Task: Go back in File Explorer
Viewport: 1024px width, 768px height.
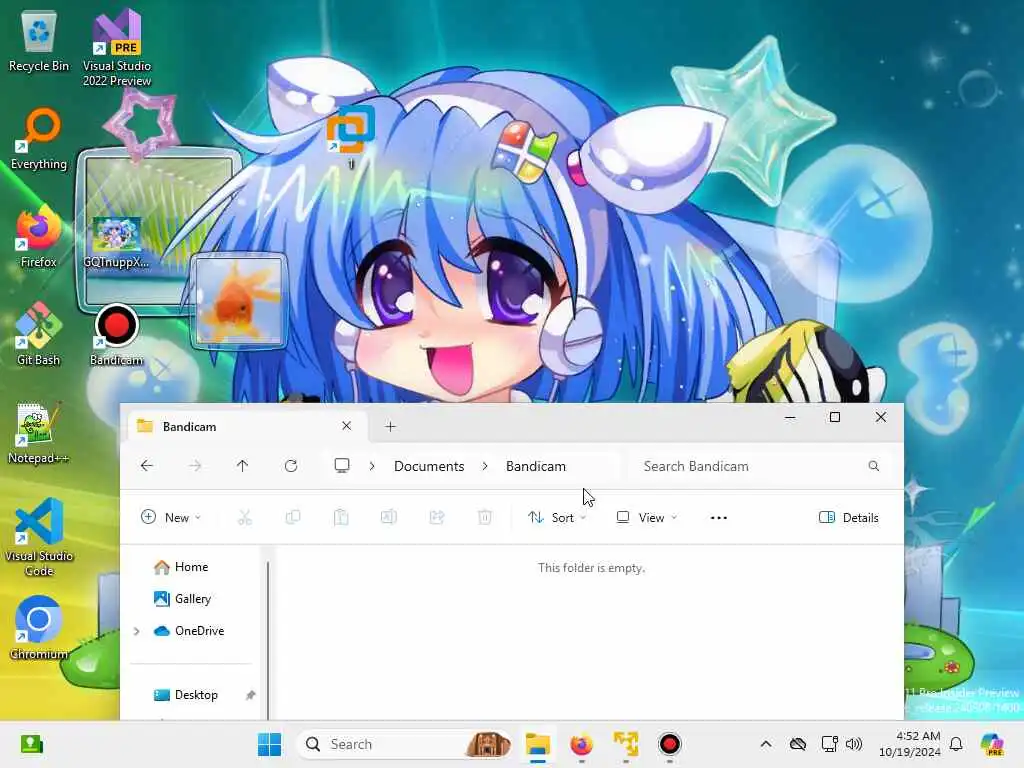Action: click(x=147, y=466)
